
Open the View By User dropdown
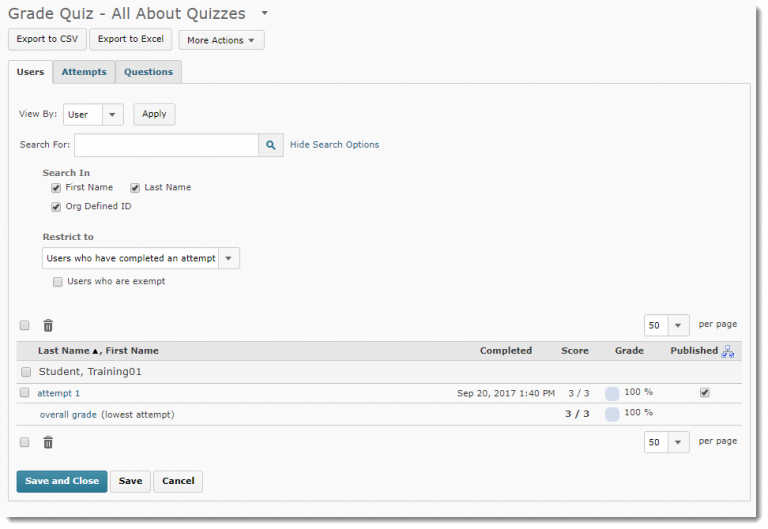coord(93,114)
